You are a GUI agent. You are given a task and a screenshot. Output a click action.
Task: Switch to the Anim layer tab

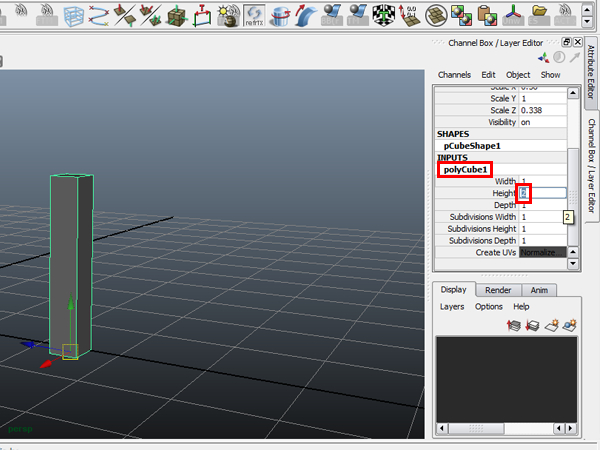(x=539, y=290)
